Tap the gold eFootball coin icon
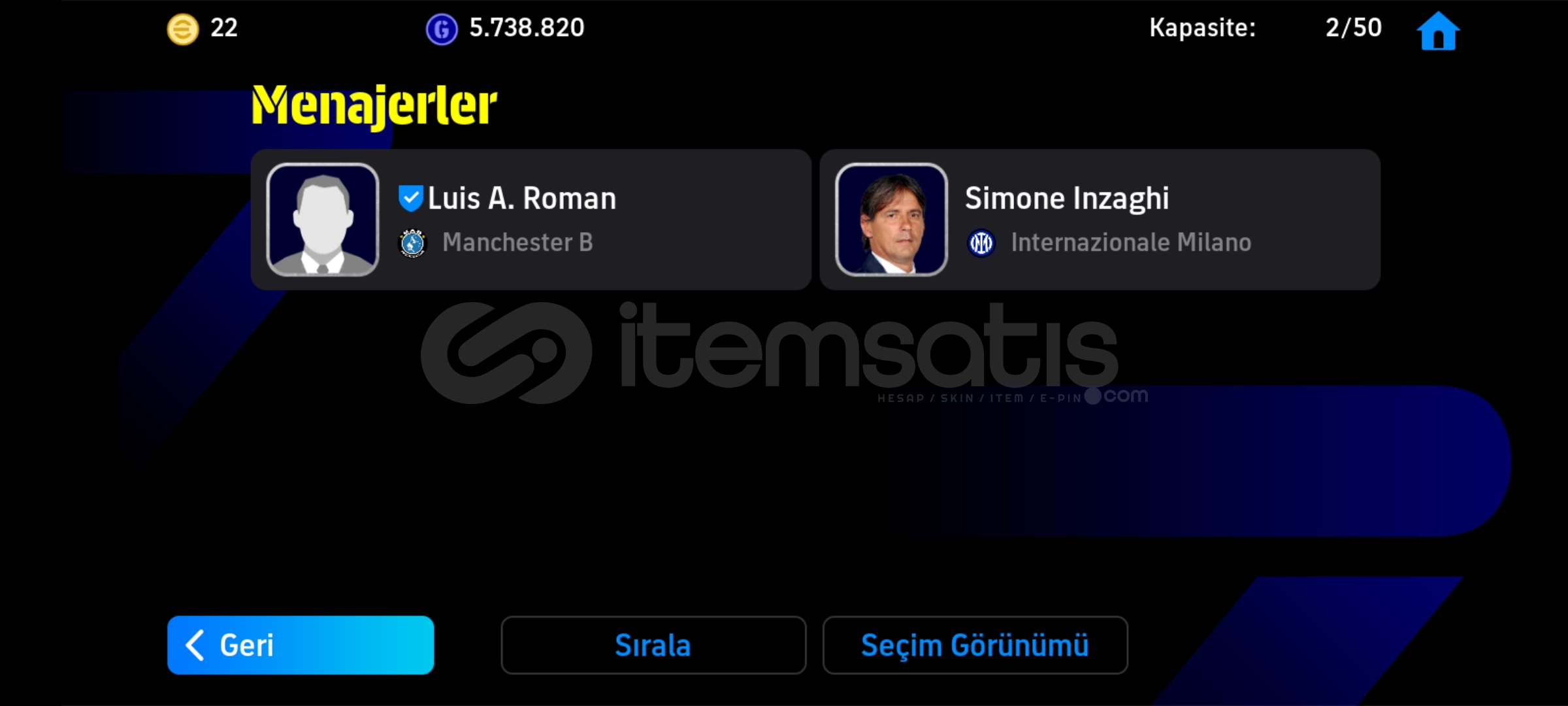Viewport: 1568px width, 706px height. [183, 29]
